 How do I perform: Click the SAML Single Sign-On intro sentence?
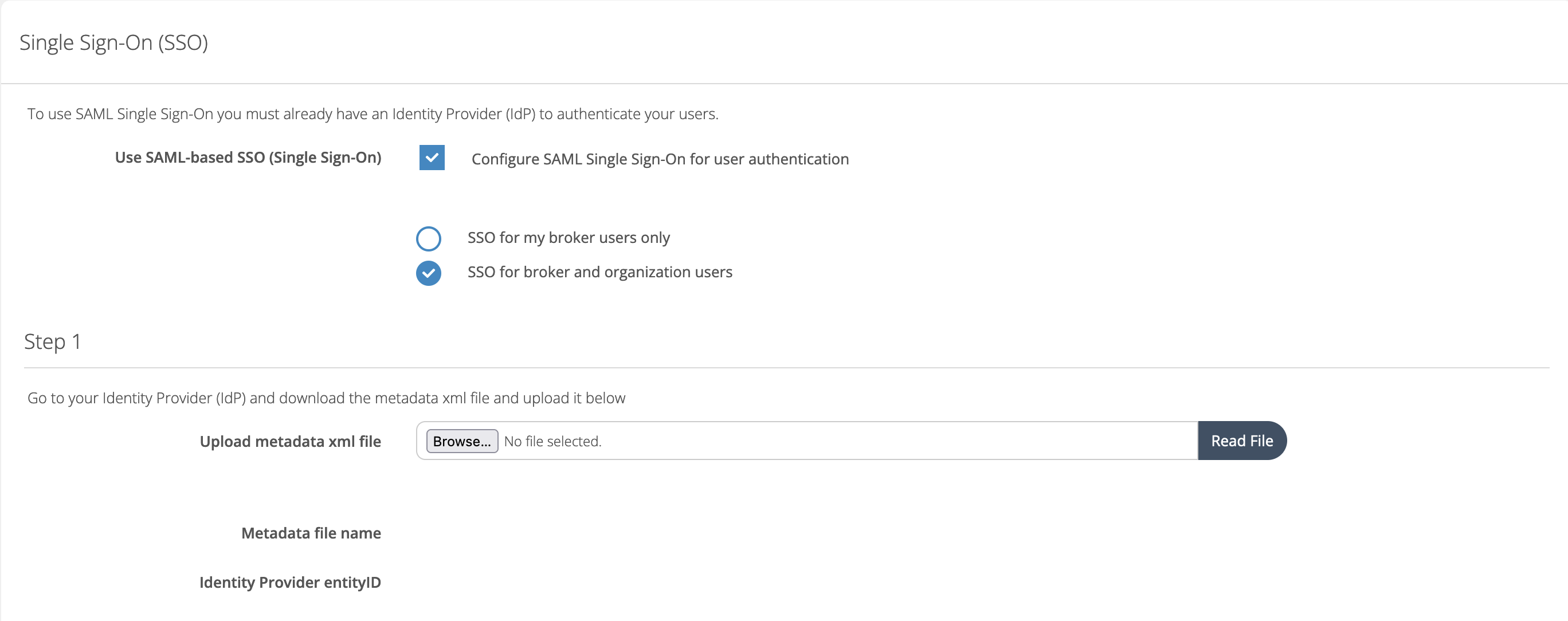373,113
